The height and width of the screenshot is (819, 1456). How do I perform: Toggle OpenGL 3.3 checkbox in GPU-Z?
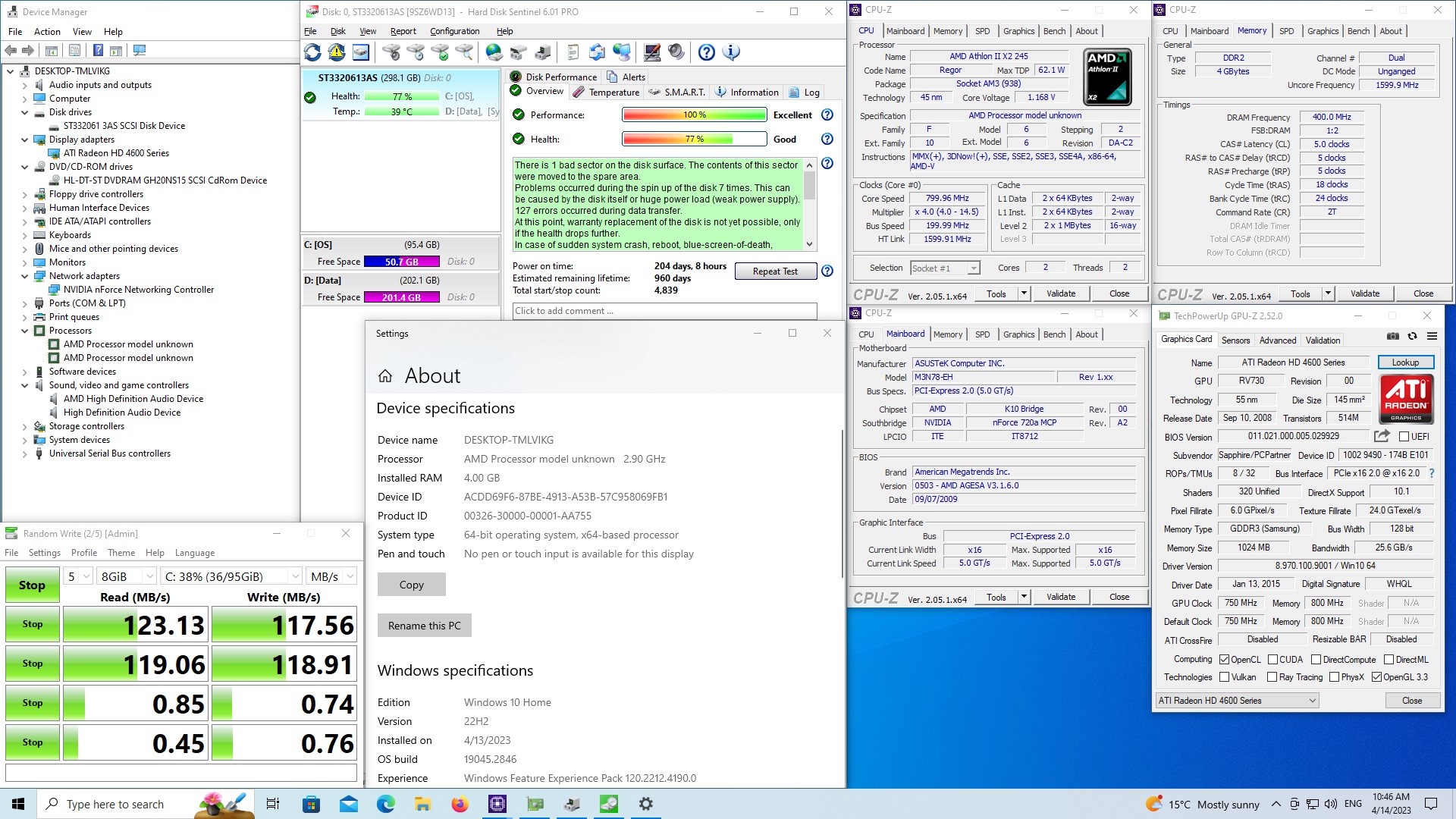coord(1376,677)
